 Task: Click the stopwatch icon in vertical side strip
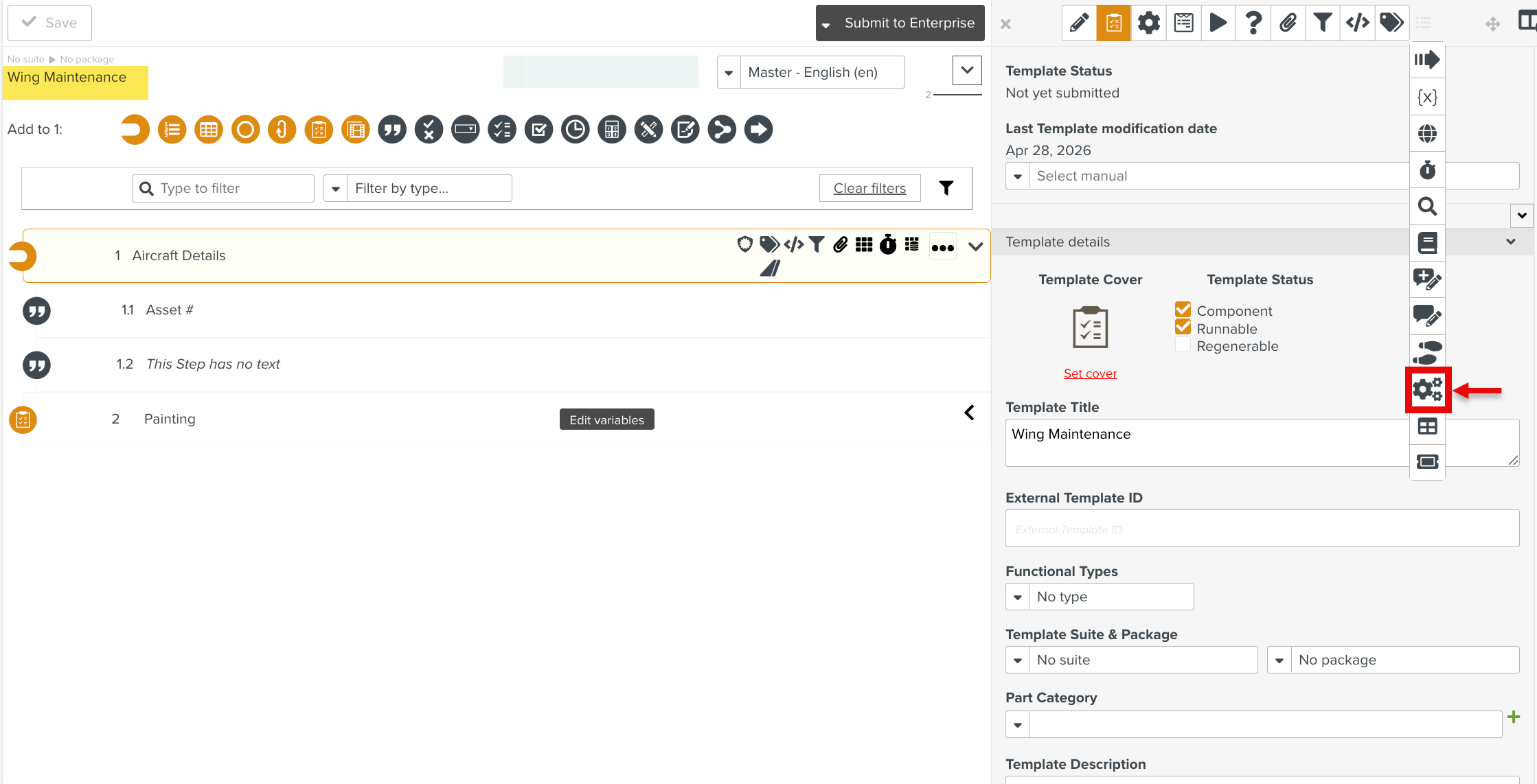pyautogui.click(x=1427, y=170)
